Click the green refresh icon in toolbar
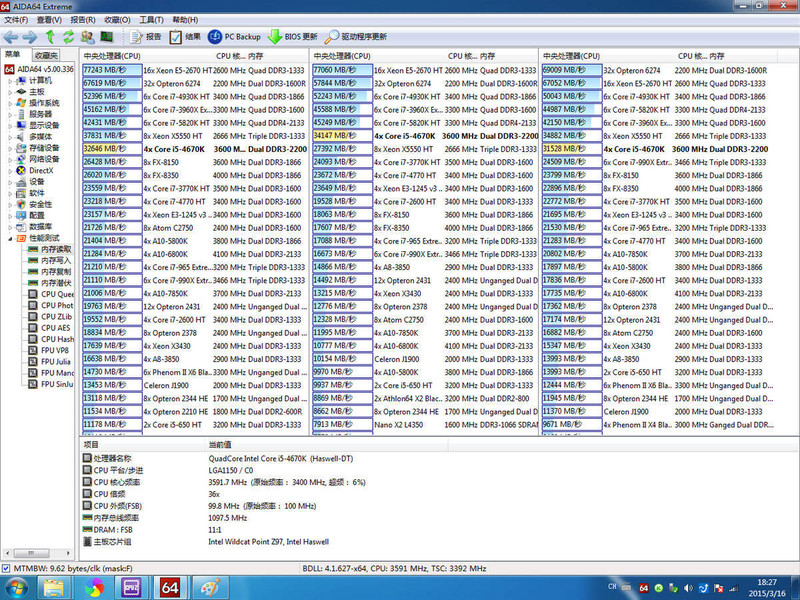 pyautogui.click(x=68, y=37)
